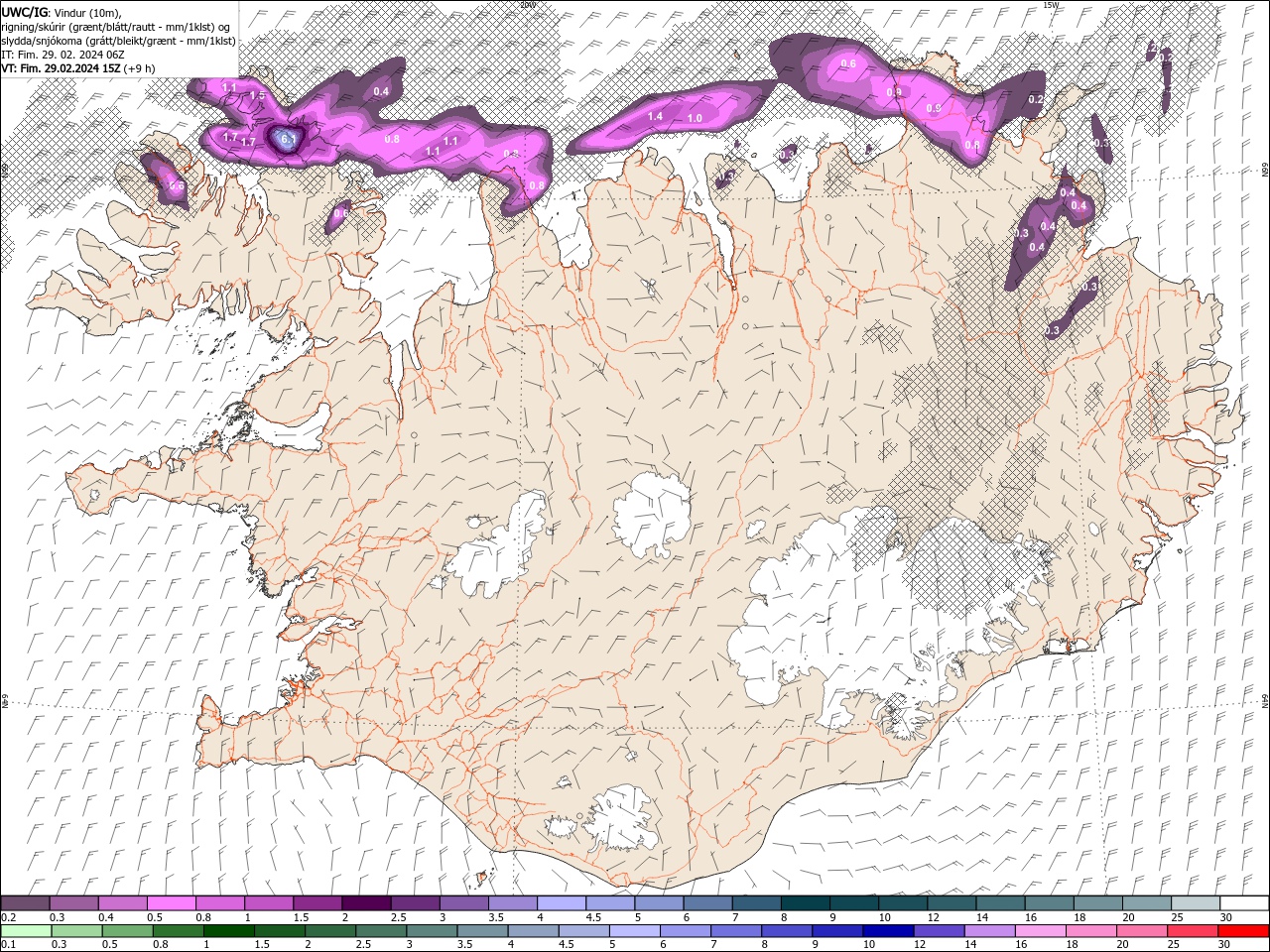1270x952 pixels.
Task: Select the bright pink 0.5 snow scale swatch
Action: tap(171, 903)
